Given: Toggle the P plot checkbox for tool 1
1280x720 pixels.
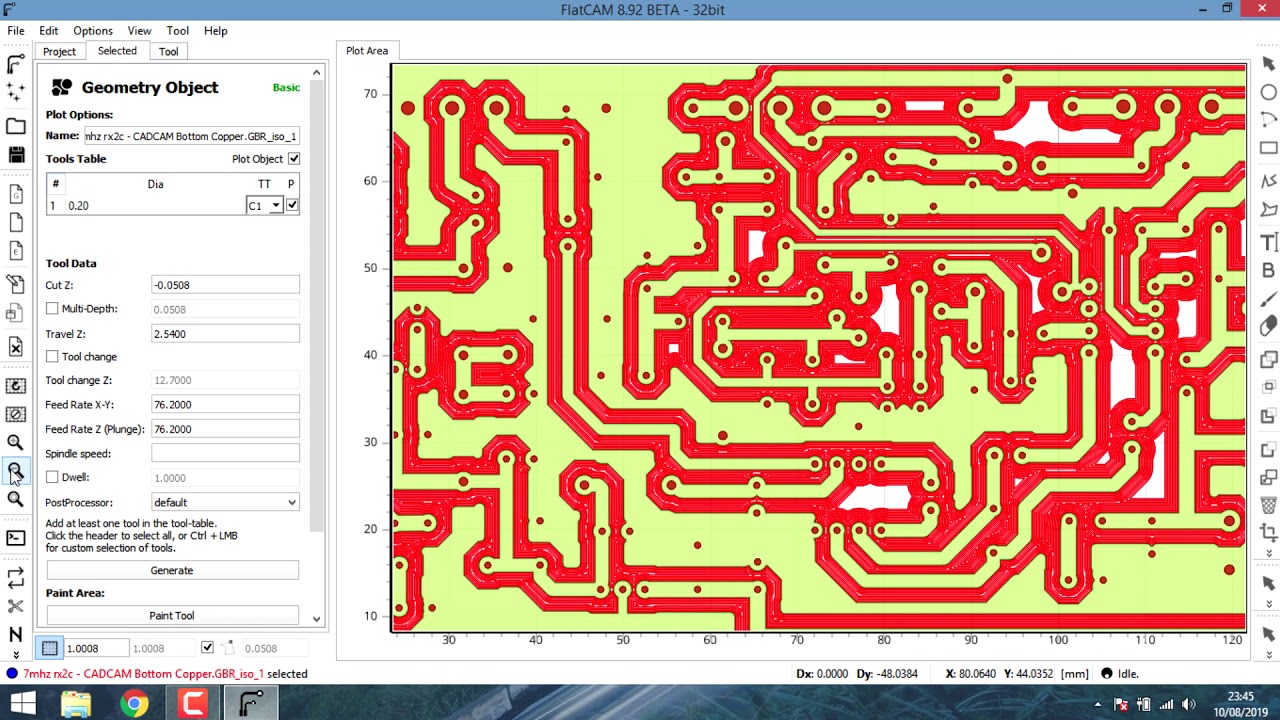Looking at the screenshot, I should 292,205.
